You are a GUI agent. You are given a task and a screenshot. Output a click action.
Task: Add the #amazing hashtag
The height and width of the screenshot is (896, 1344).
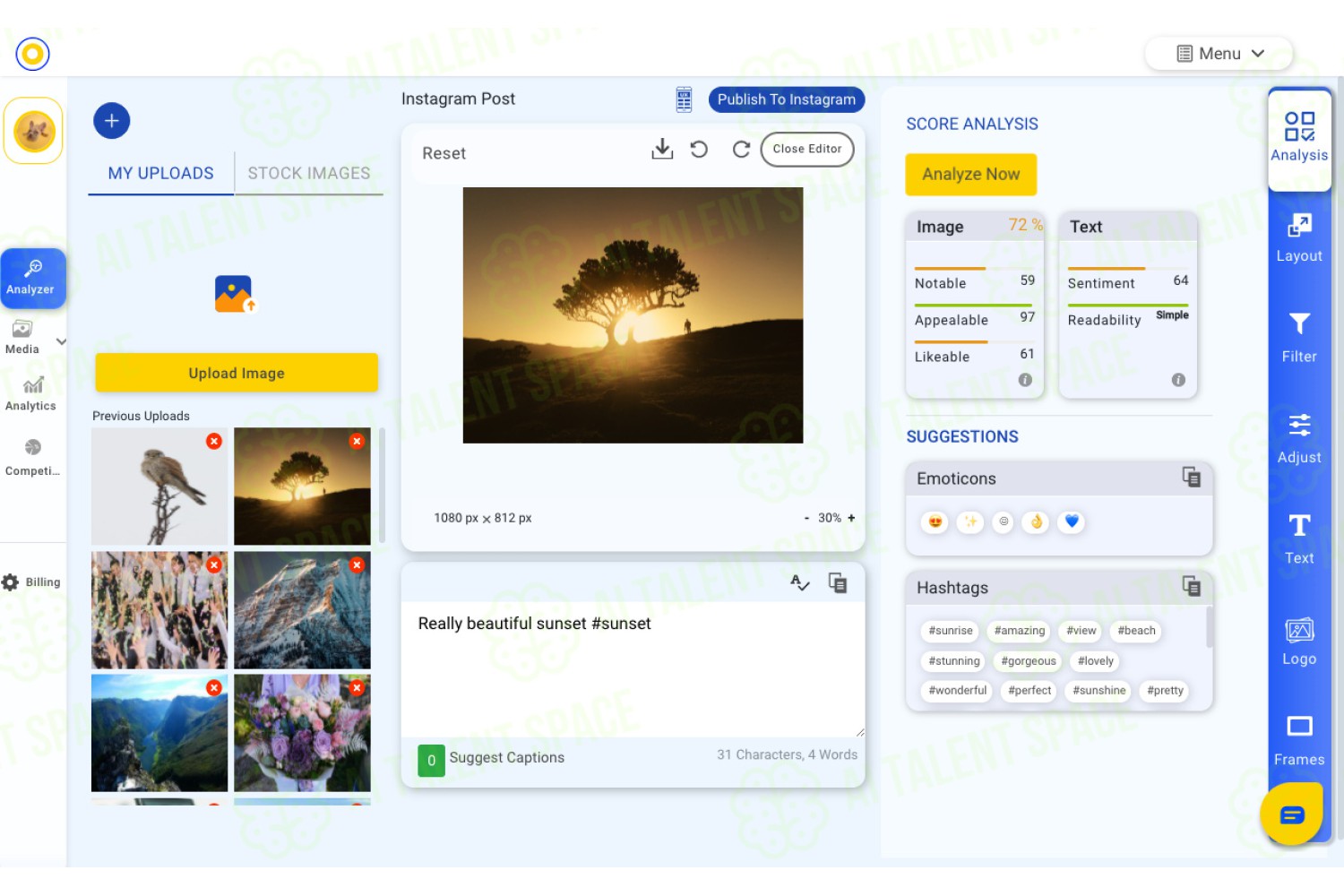coord(1020,631)
